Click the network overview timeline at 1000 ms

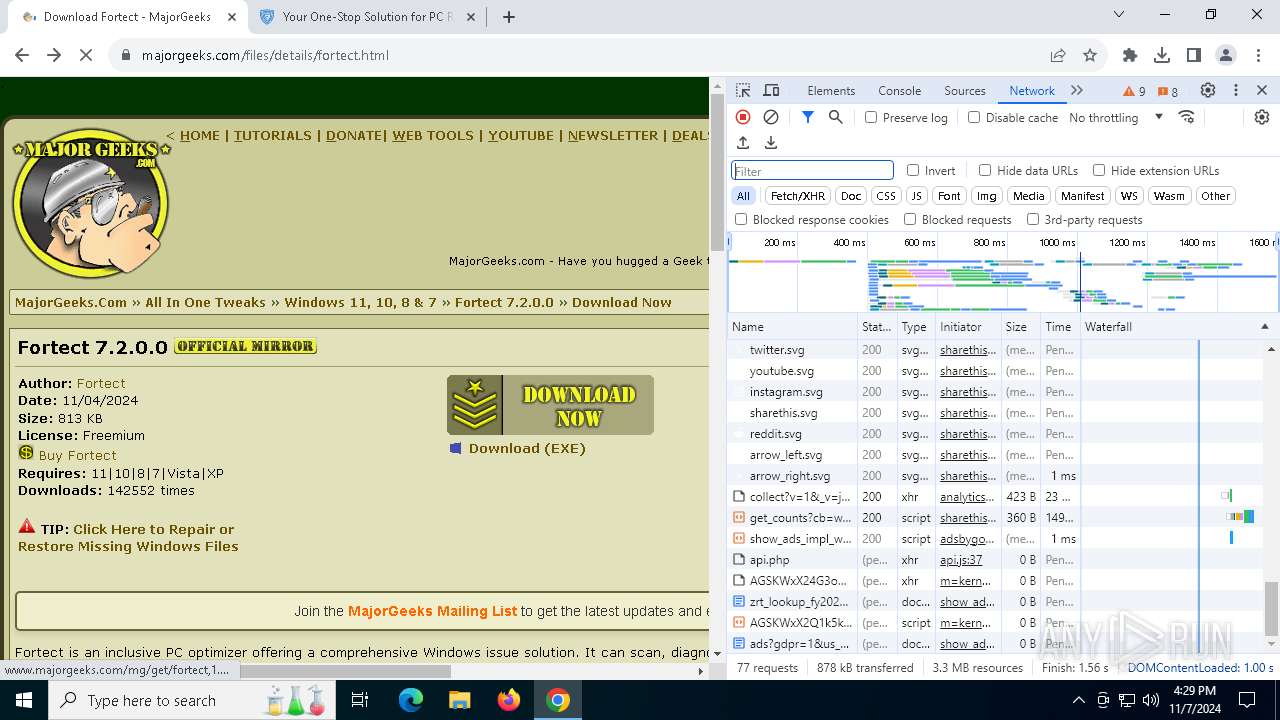(x=1057, y=243)
